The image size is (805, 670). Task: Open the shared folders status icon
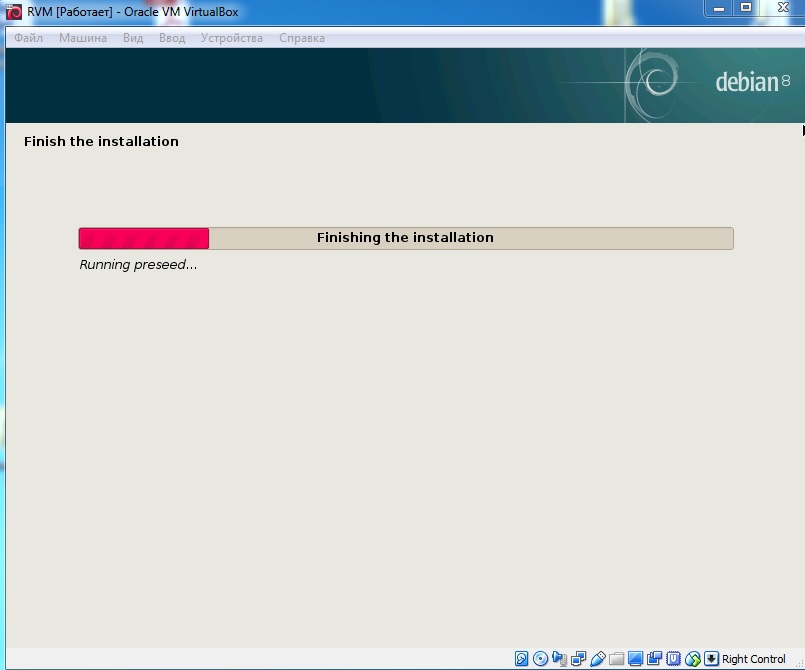tap(617, 659)
